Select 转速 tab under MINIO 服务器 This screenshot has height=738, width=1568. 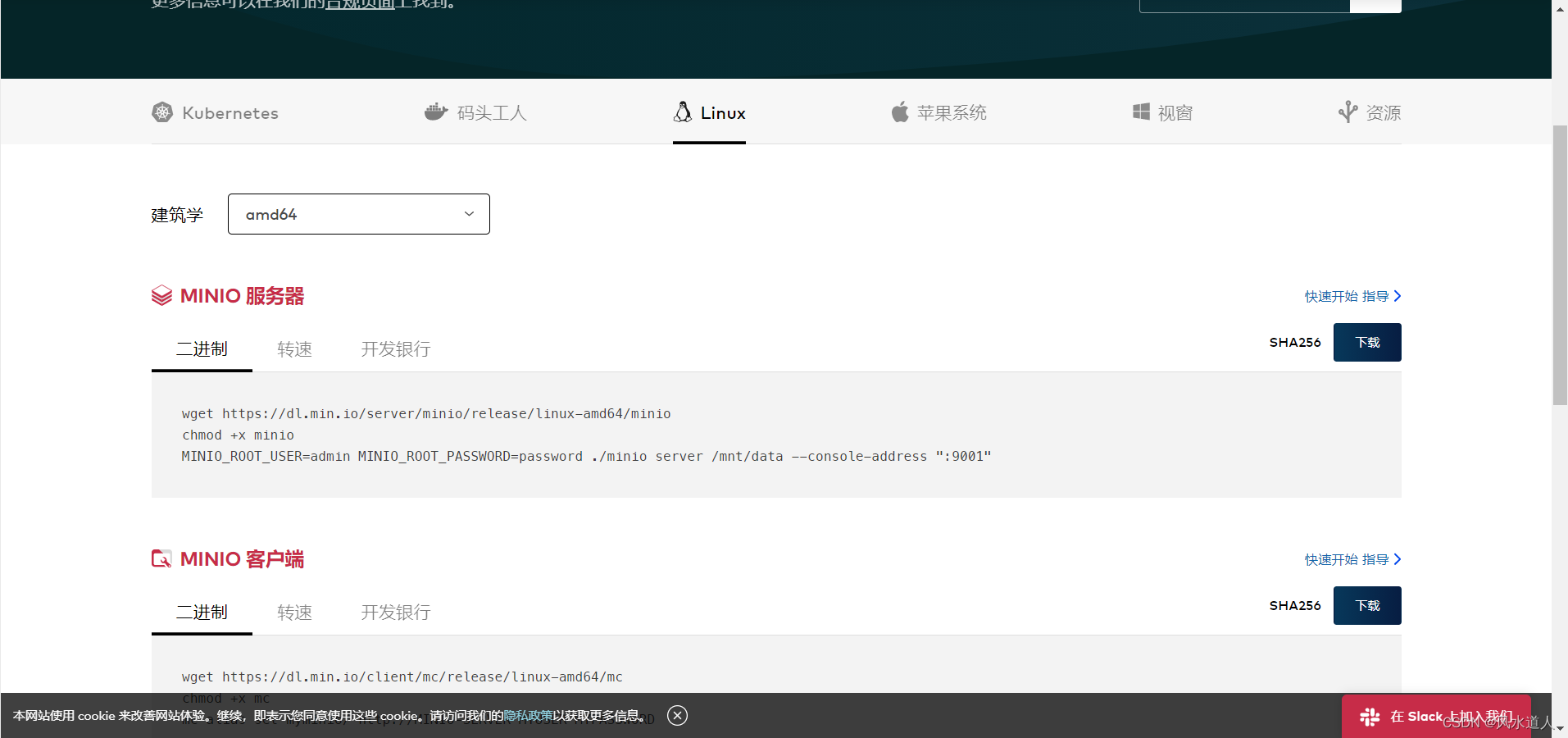(294, 349)
